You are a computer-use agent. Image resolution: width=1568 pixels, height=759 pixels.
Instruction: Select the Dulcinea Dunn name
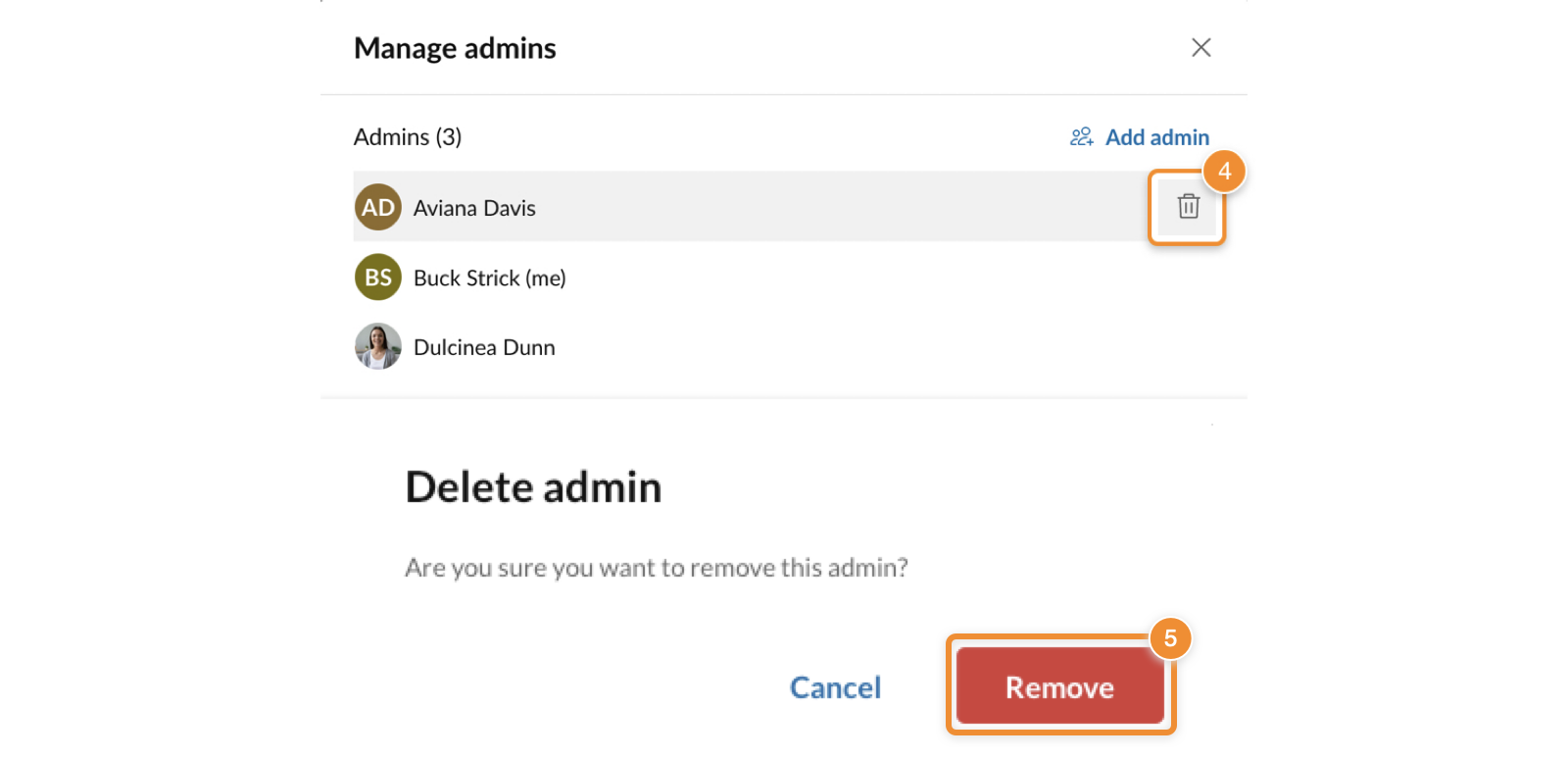(x=484, y=348)
